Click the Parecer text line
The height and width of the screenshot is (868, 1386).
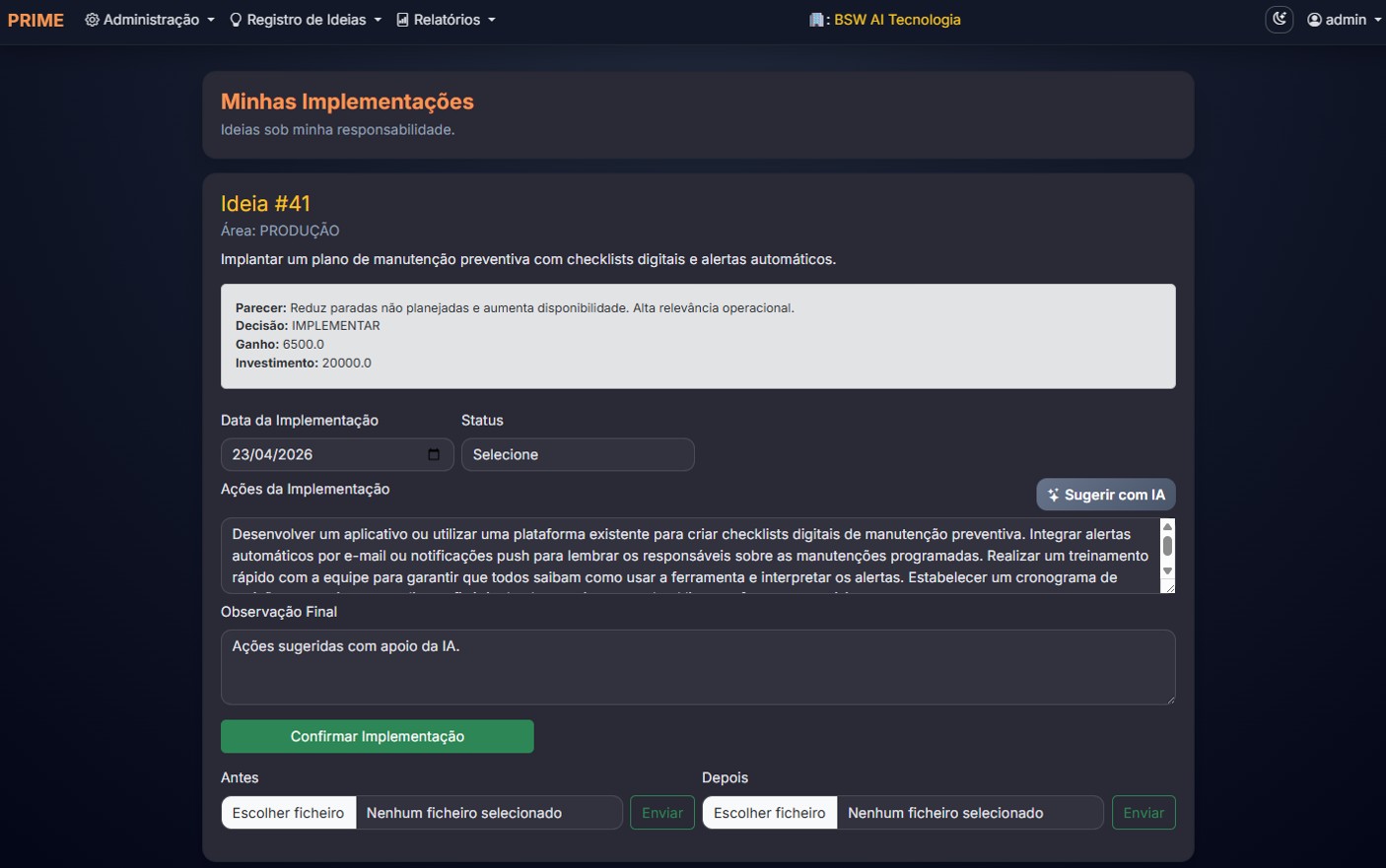pos(515,307)
